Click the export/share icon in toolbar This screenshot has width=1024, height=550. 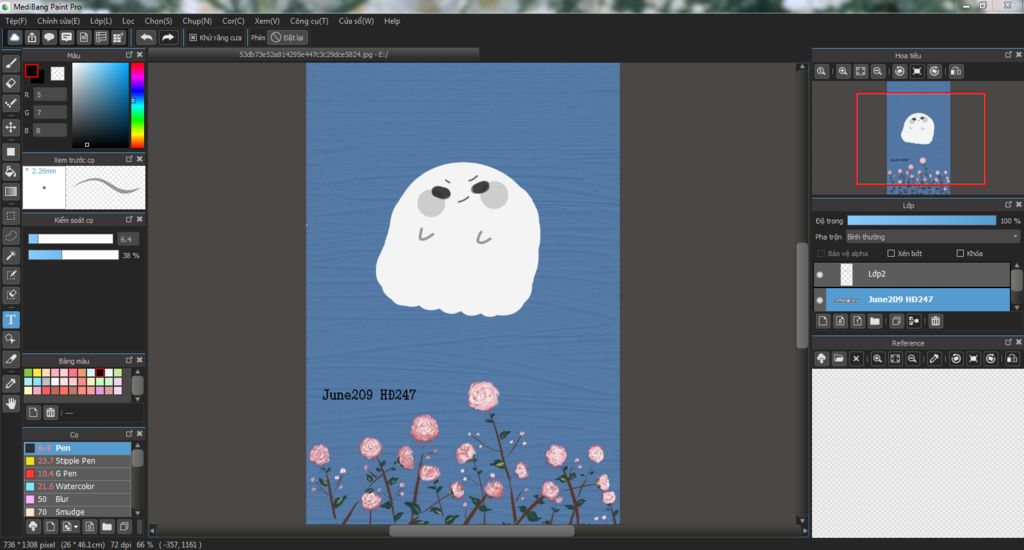(x=31, y=37)
